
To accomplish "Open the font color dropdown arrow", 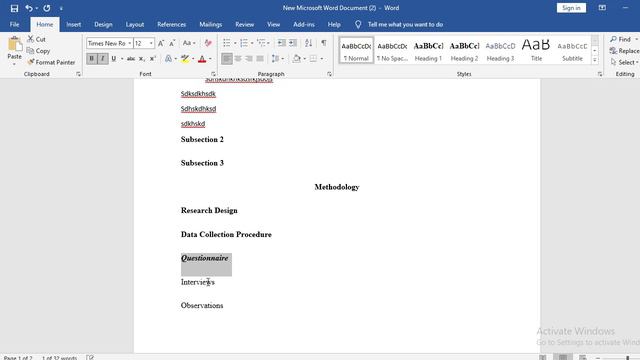I will [x=210, y=59].
